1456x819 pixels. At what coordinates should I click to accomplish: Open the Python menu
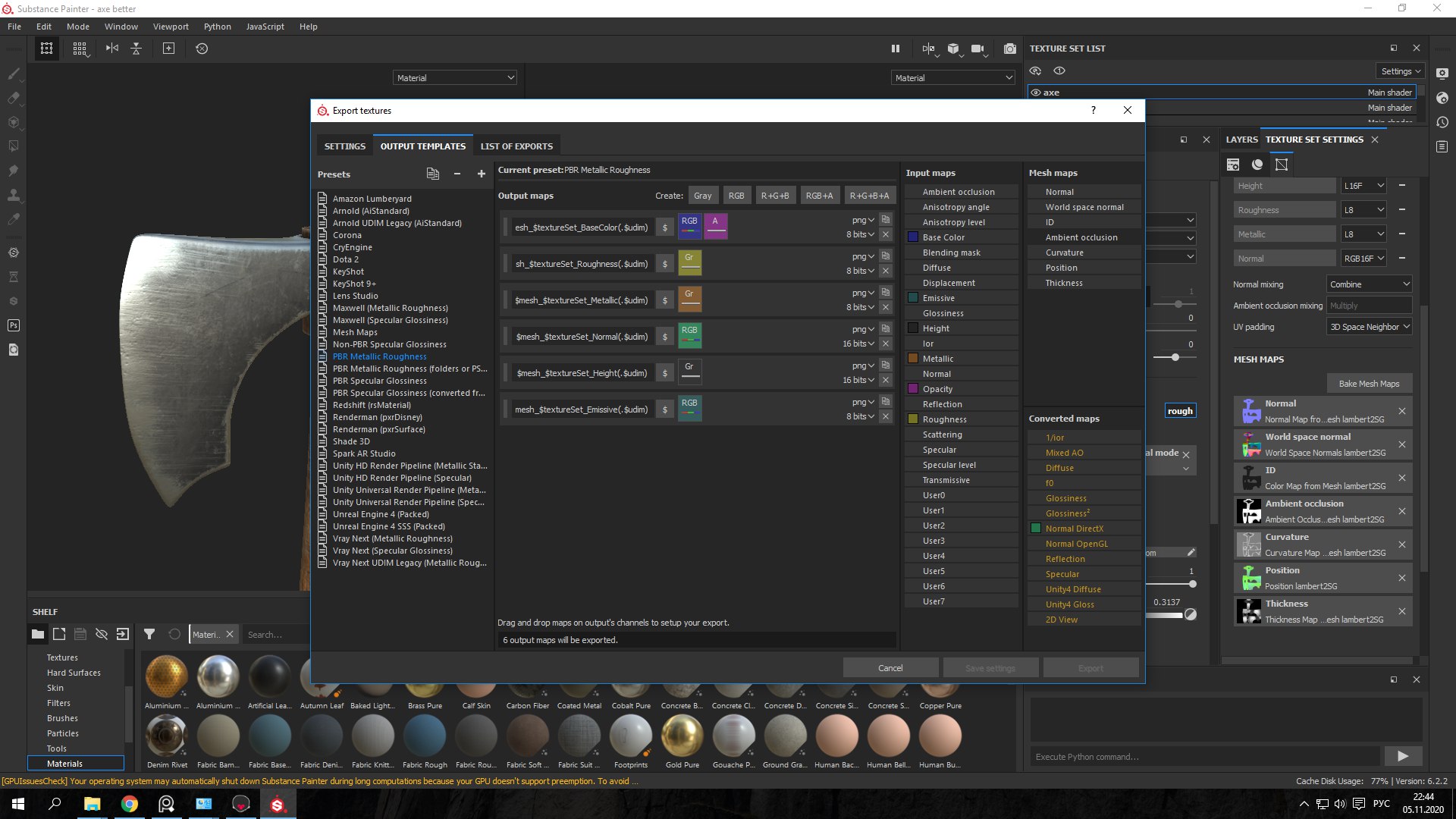(x=217, y=27)
